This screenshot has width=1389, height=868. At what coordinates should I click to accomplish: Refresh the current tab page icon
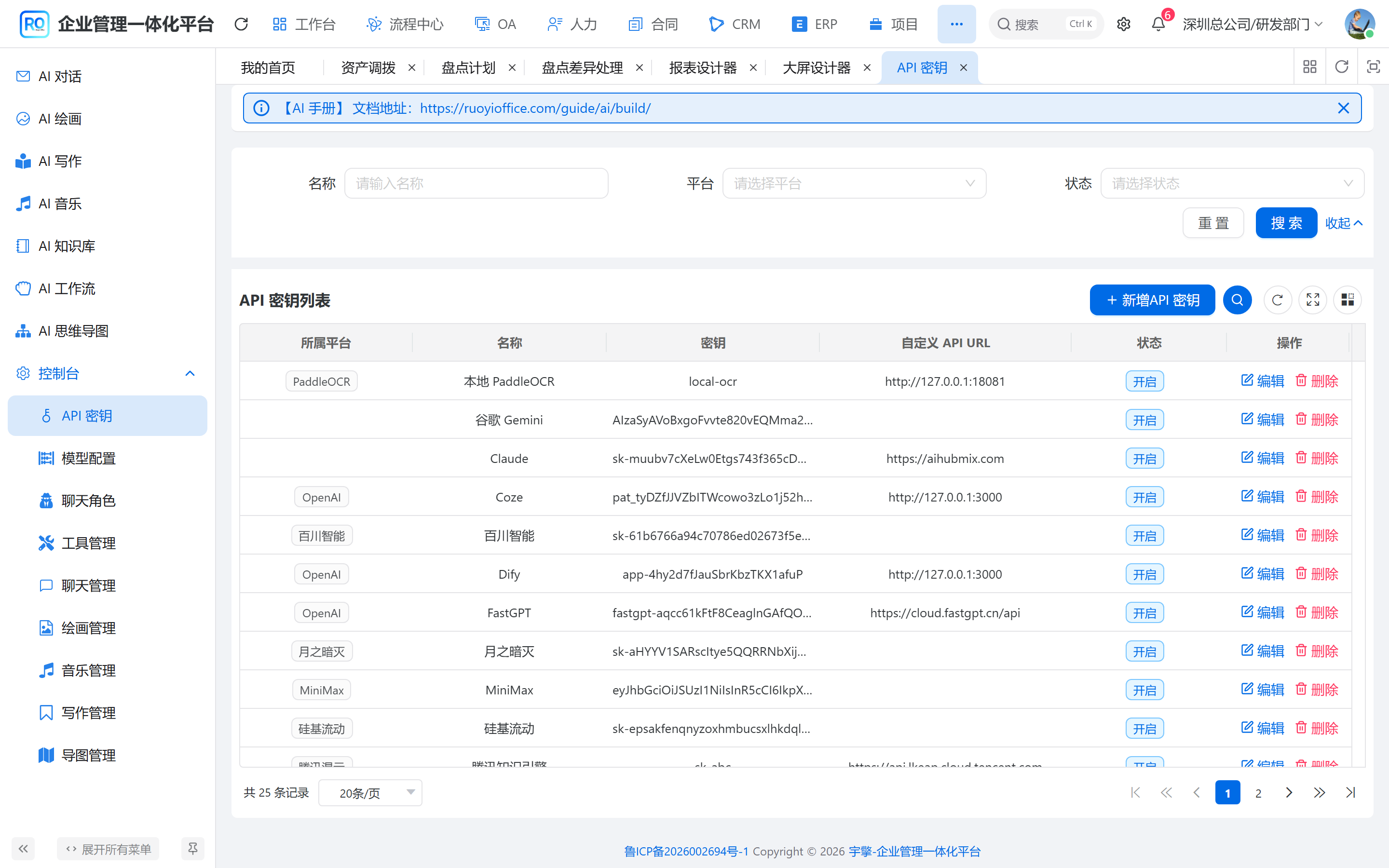tap(1341, 67)
